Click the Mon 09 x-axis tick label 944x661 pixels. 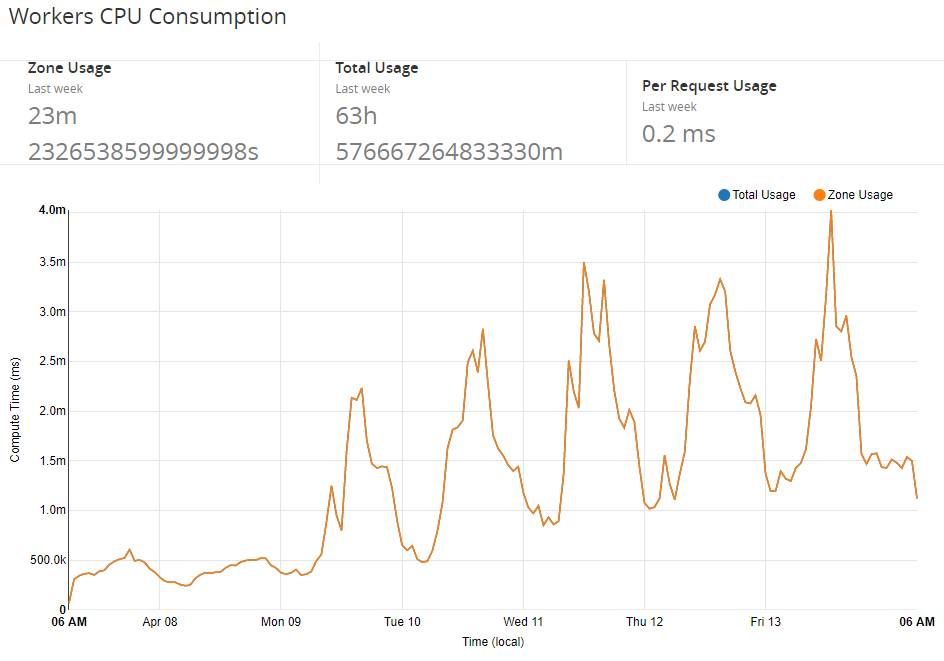click(x=281, y=622)
